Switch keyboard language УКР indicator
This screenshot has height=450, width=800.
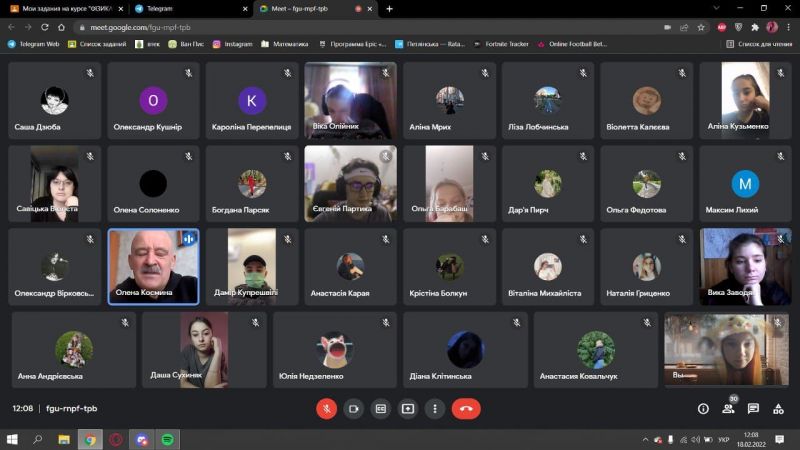[x=723, y=439]
